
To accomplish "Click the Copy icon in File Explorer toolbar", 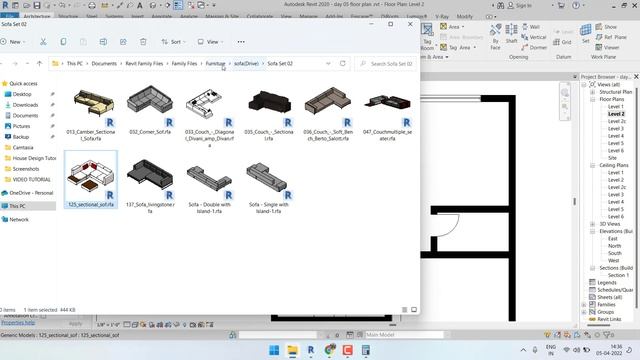I will [x=63, y=42].
